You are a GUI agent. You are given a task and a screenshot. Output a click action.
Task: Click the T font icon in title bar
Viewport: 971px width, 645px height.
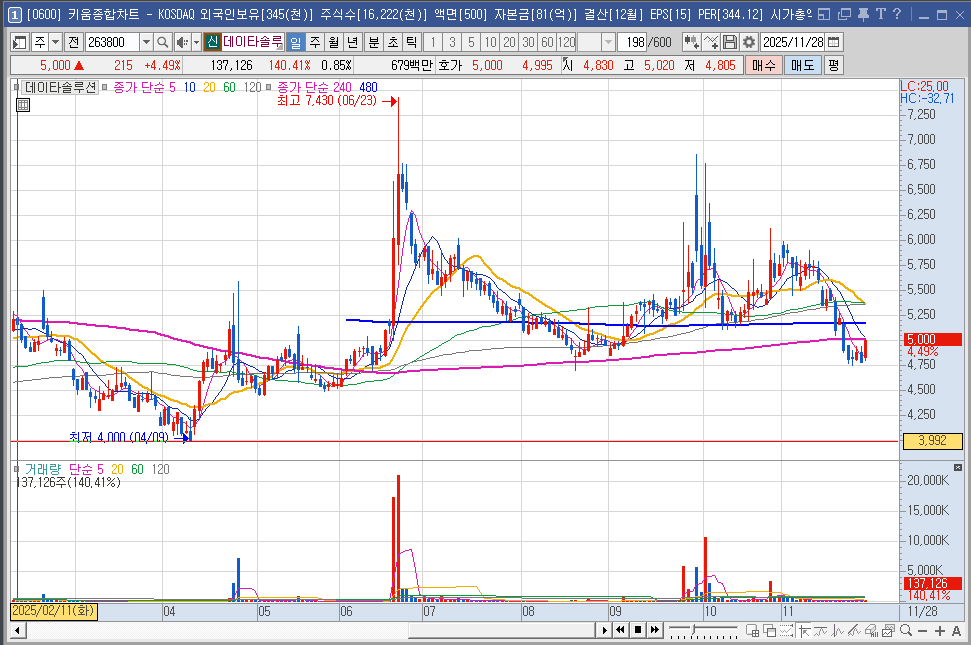click(881, 14)
